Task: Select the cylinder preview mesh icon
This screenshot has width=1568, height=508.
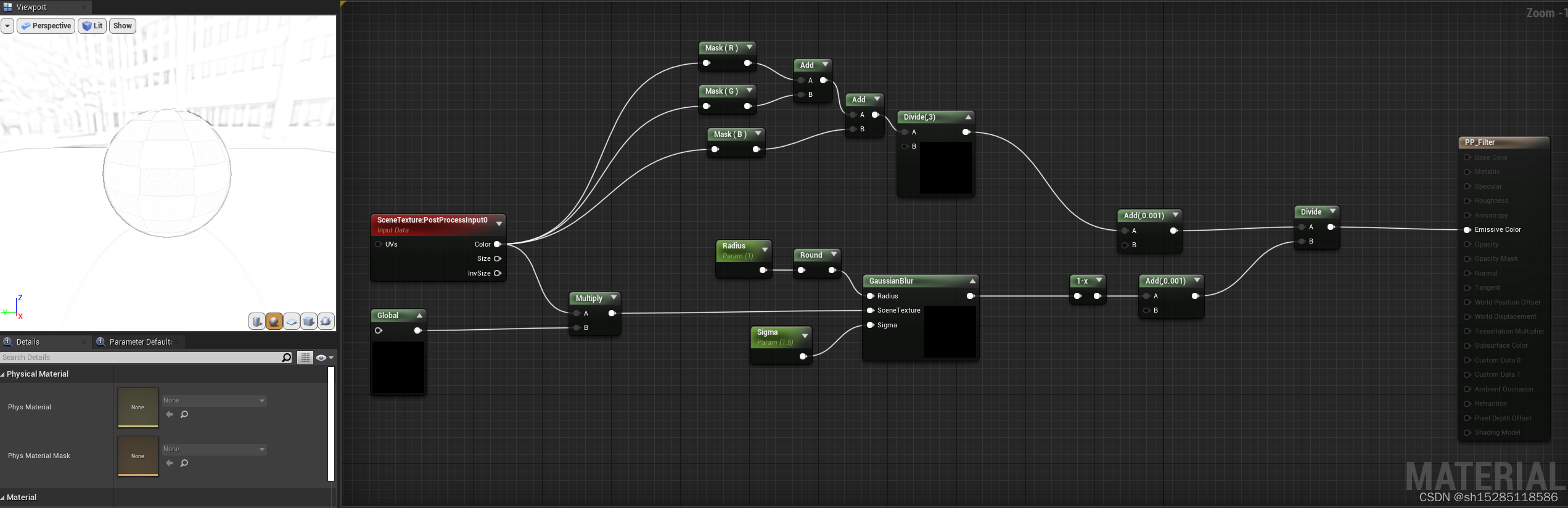Action: click(257, 321)
